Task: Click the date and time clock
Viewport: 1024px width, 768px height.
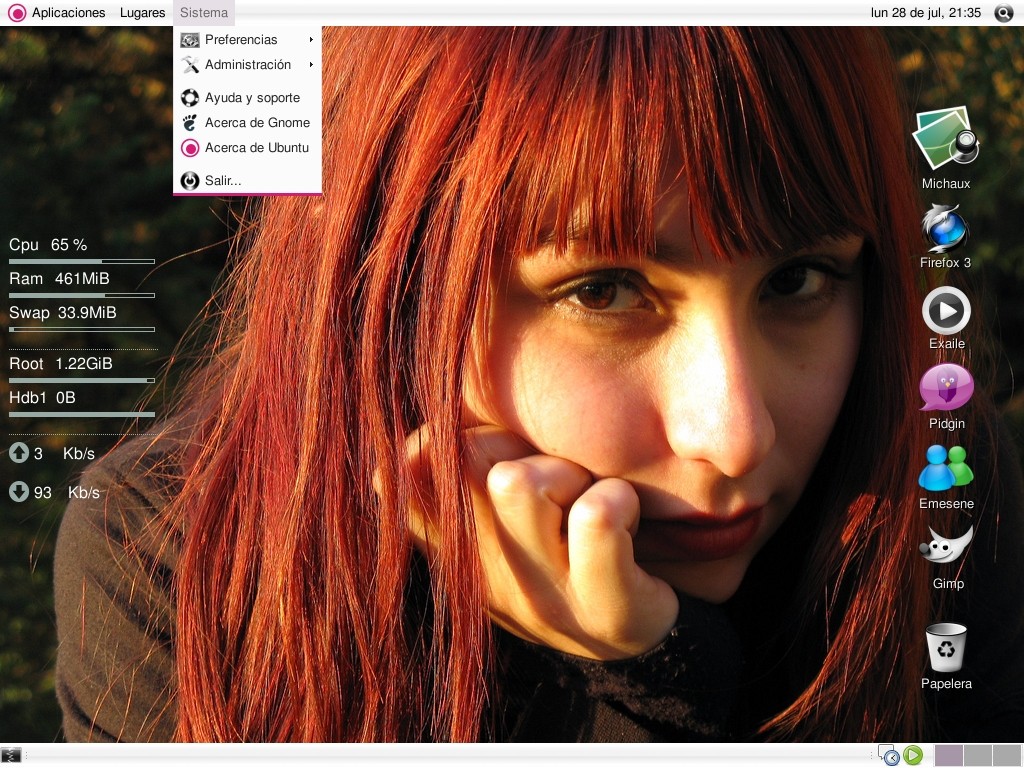Action: click(925, 12)
